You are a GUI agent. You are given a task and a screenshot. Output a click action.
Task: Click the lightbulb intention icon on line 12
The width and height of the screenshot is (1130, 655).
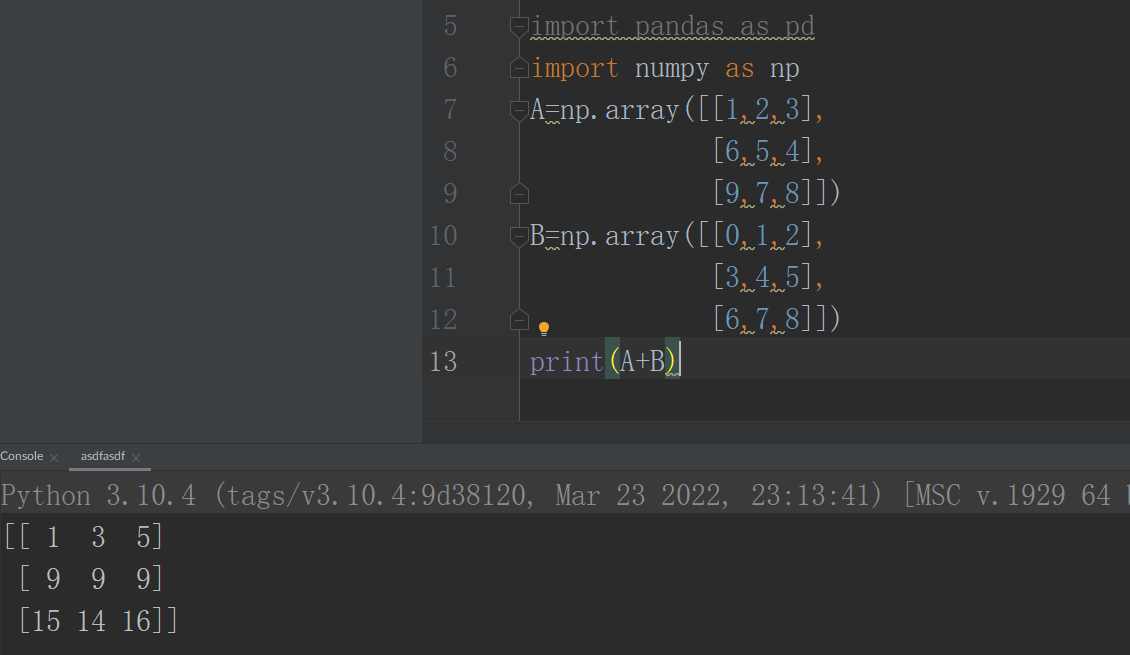pyautogui.click(x=544, y=327)
